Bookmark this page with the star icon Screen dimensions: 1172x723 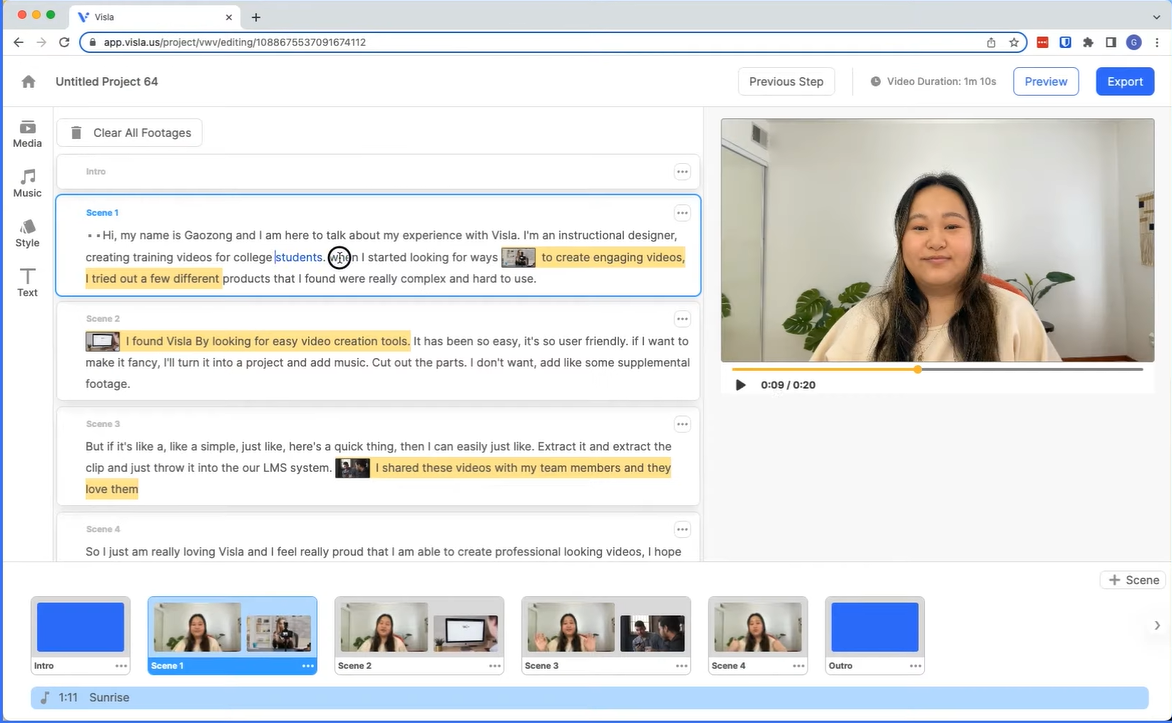(x=1014, y=42)
